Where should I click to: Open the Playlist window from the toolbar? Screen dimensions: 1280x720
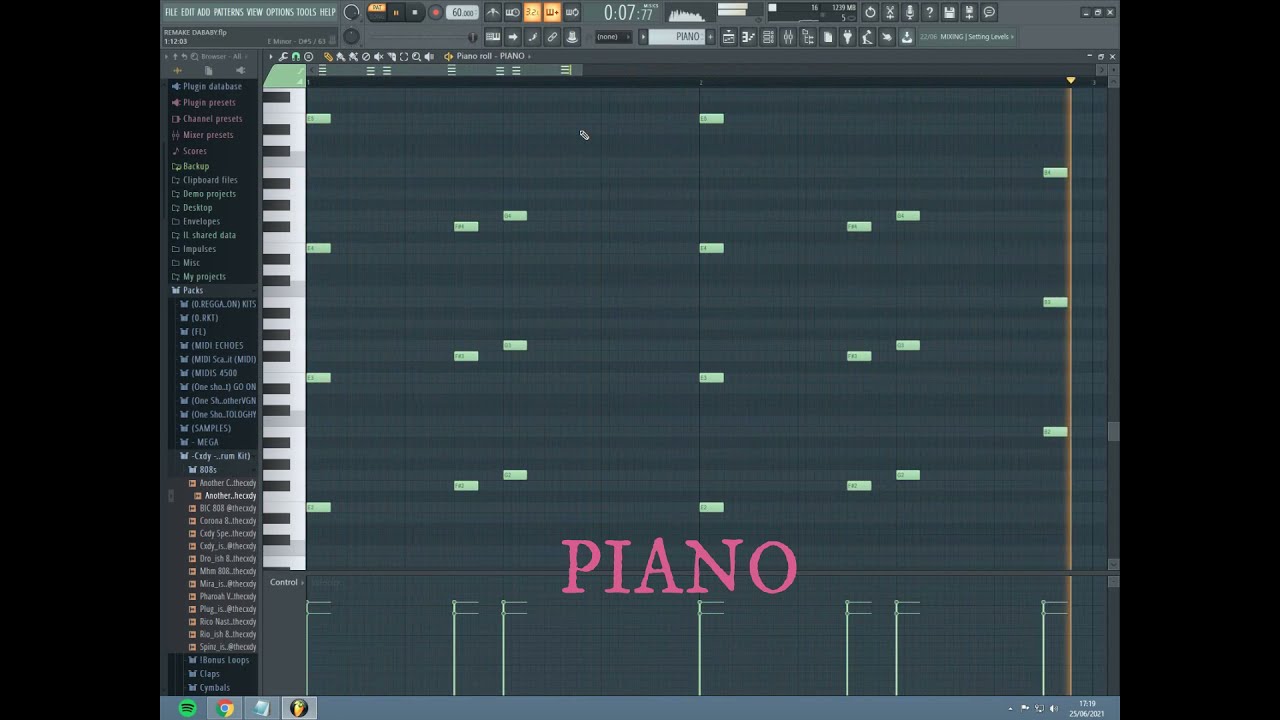(x=729, y=37)
